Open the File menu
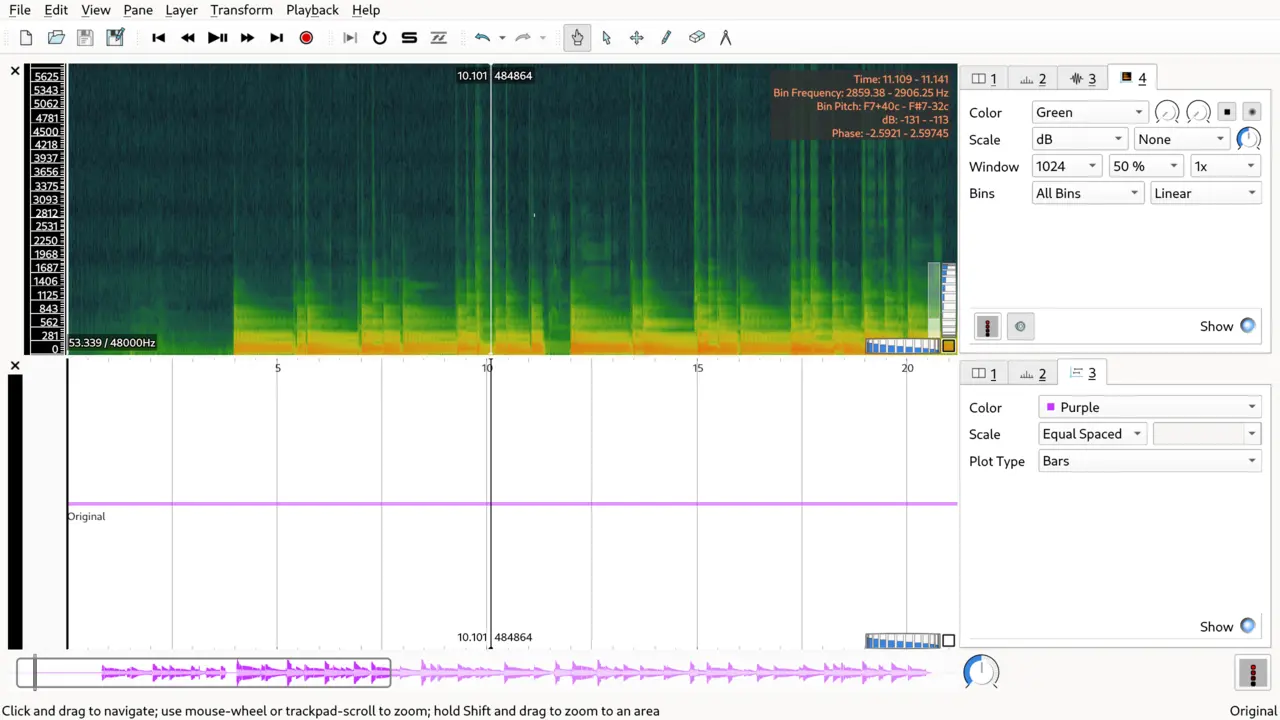 coord(19,10)
